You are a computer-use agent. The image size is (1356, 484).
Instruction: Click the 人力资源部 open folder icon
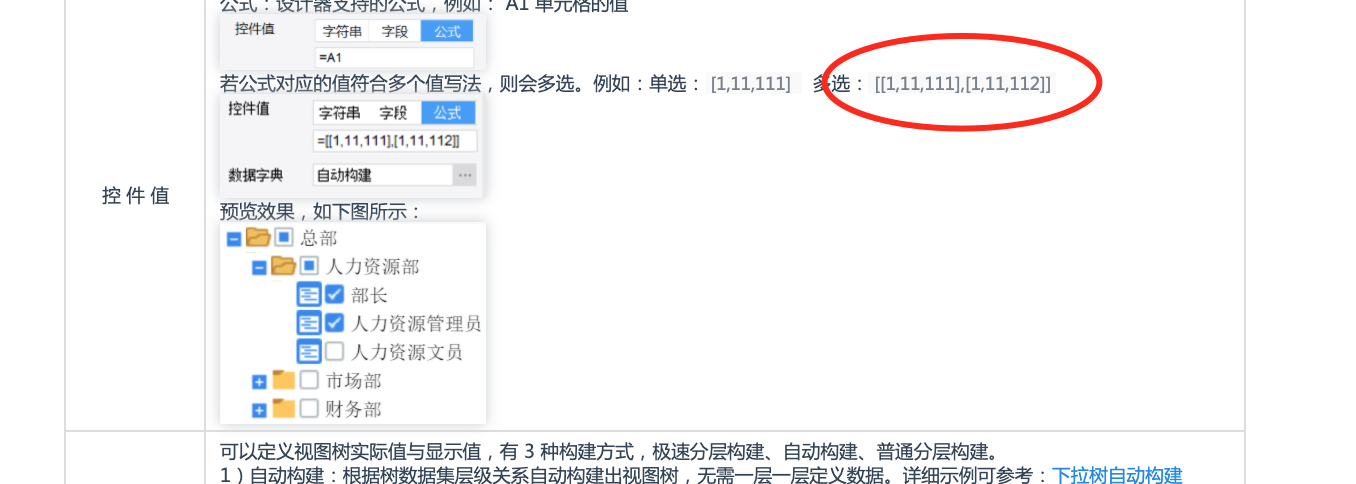point(284,266)
